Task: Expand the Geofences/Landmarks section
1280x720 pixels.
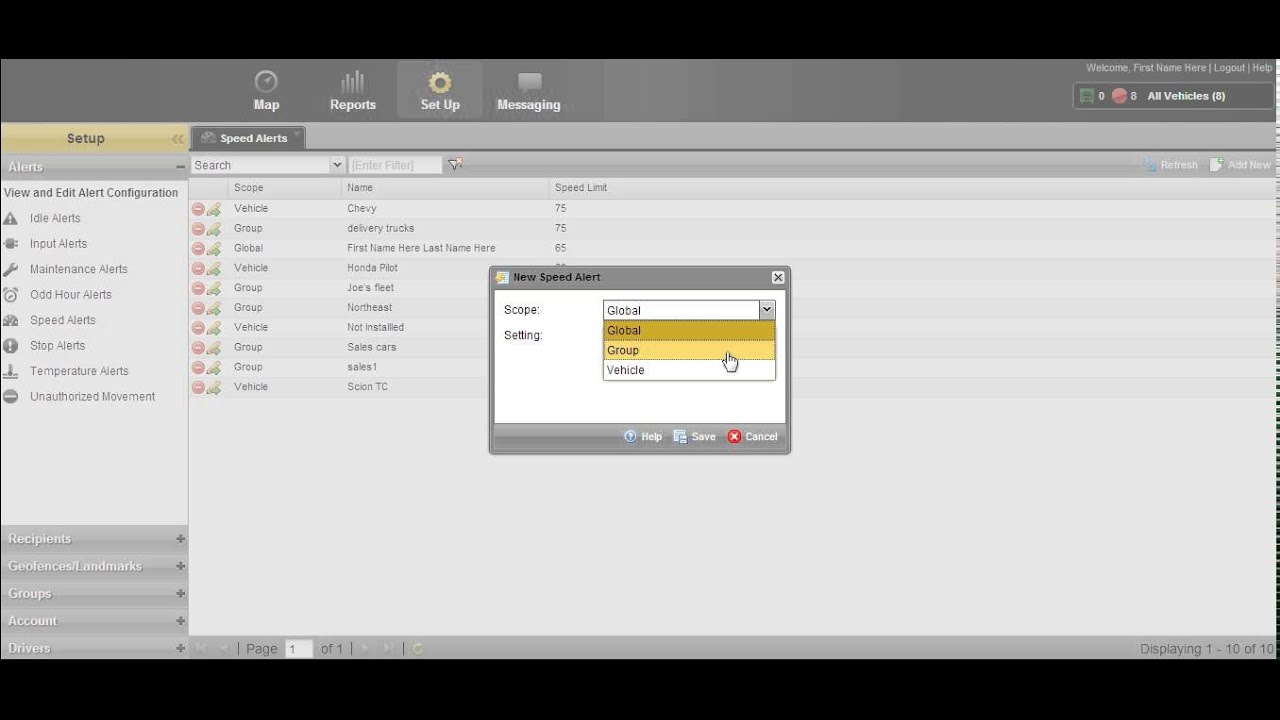Action: click(x=181, y=566)
